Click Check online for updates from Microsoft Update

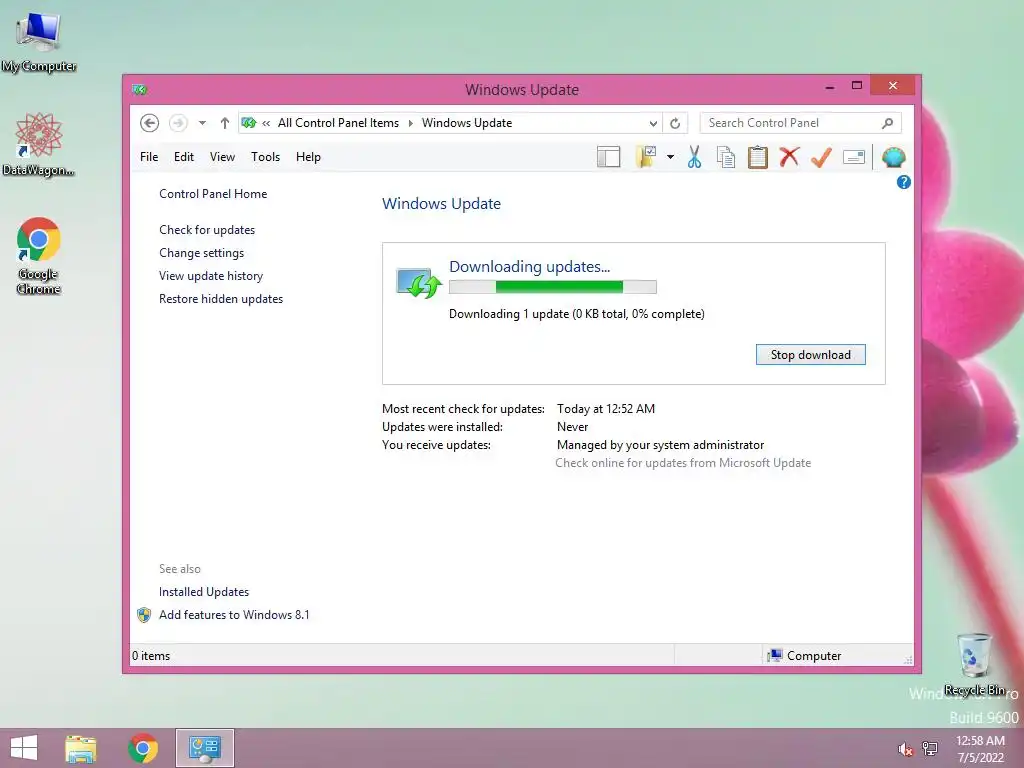[683, 462]
